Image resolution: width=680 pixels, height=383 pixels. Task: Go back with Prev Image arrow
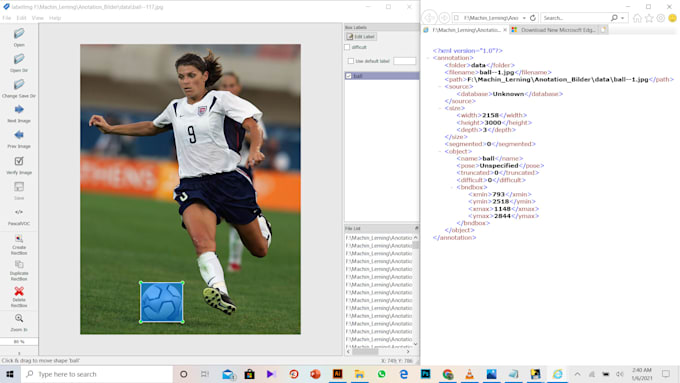point(19,135)
